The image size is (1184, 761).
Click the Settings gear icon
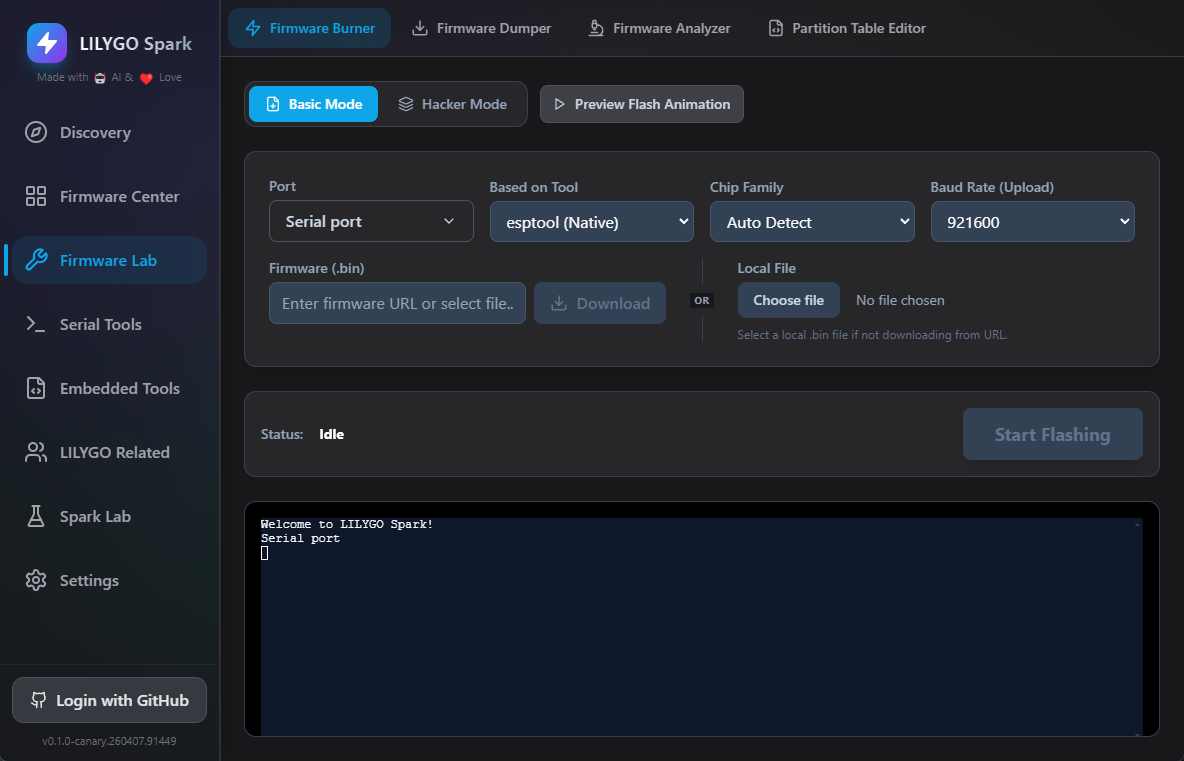(x=36, y=581)
